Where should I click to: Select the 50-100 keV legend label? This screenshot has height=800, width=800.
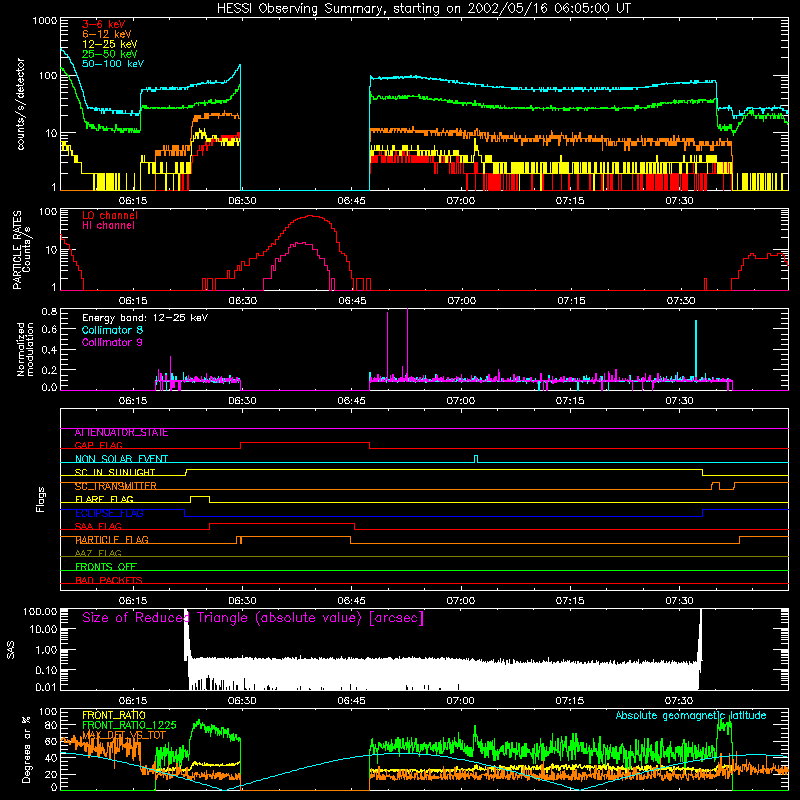(113, 64)
